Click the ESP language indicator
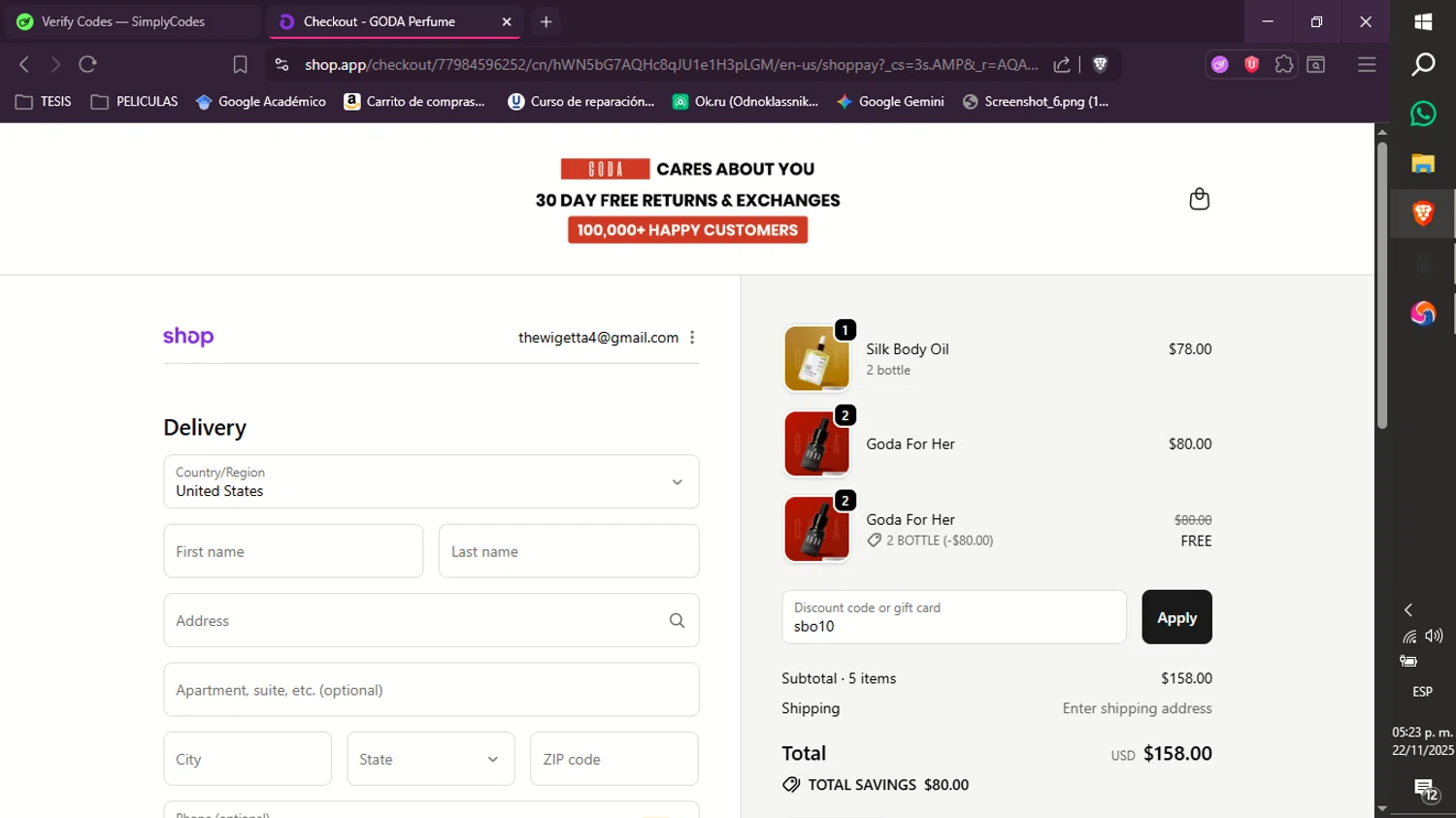The image size is (1456, 818). (x=1422, y=692)
